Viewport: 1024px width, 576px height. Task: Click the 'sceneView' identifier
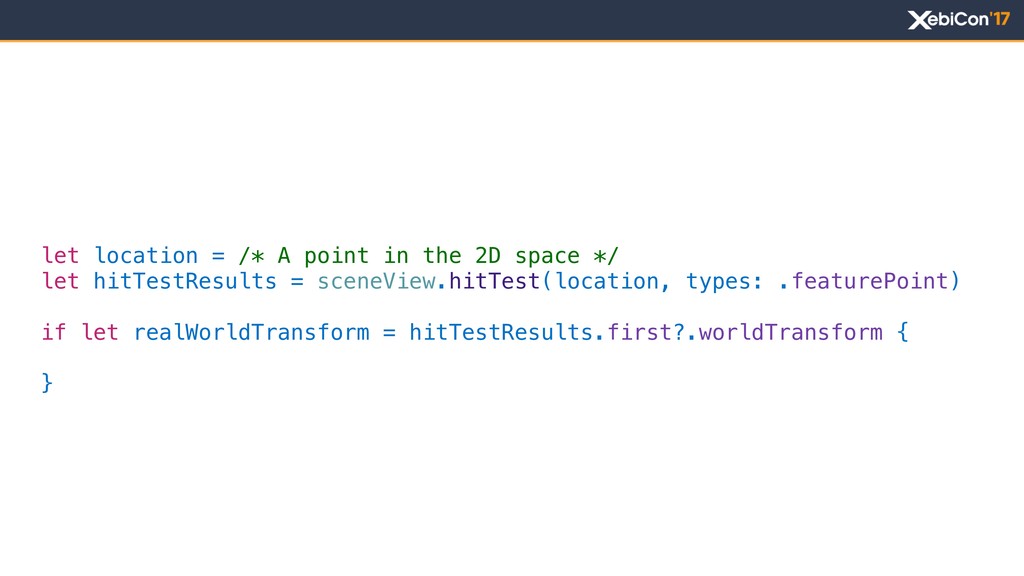[376, 281]
